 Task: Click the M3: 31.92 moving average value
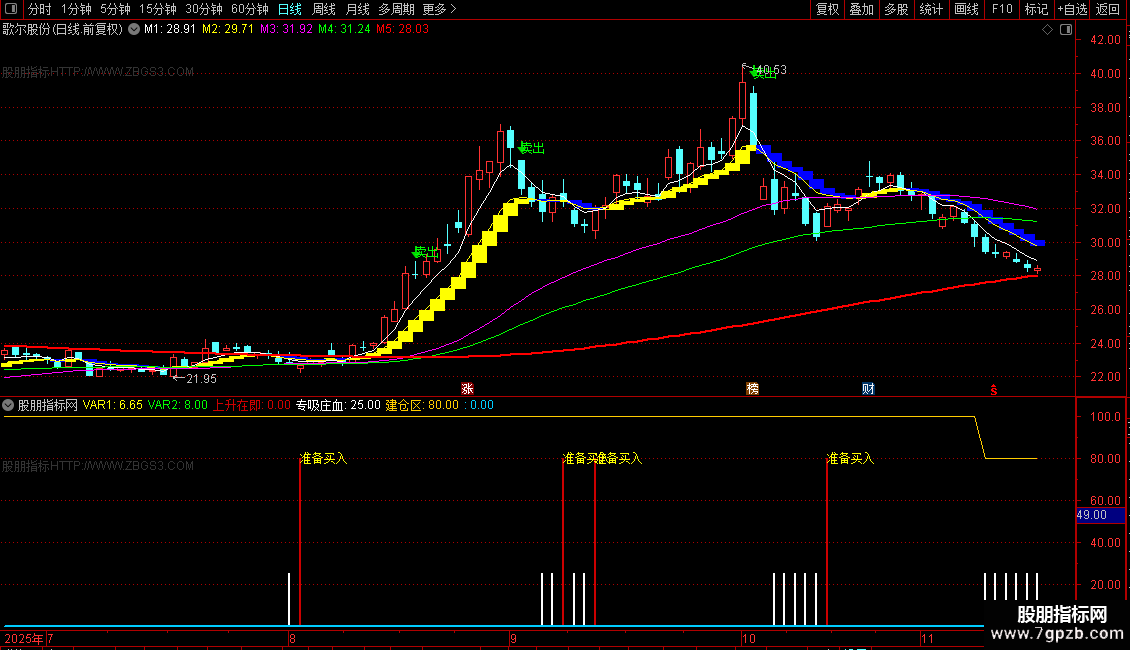[286, 30]
